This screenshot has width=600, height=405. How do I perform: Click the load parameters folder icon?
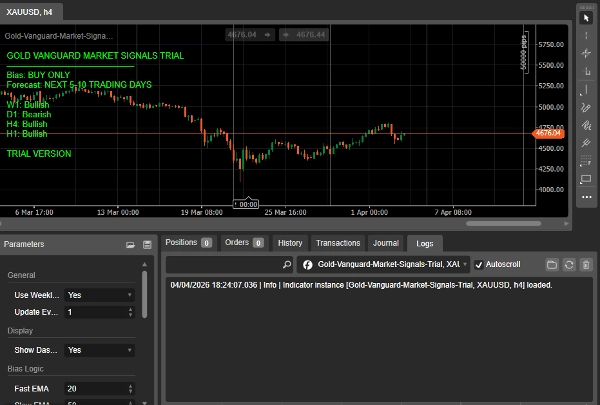(130, 245)
